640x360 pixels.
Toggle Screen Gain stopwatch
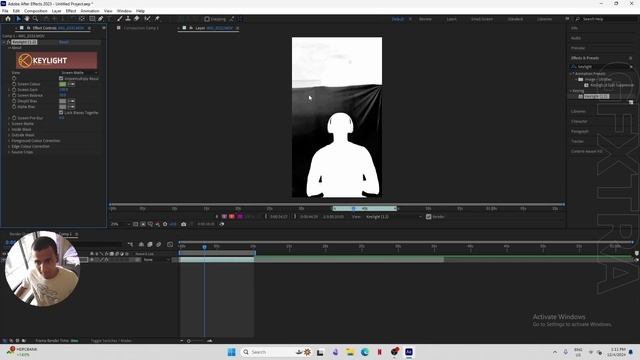14,90
